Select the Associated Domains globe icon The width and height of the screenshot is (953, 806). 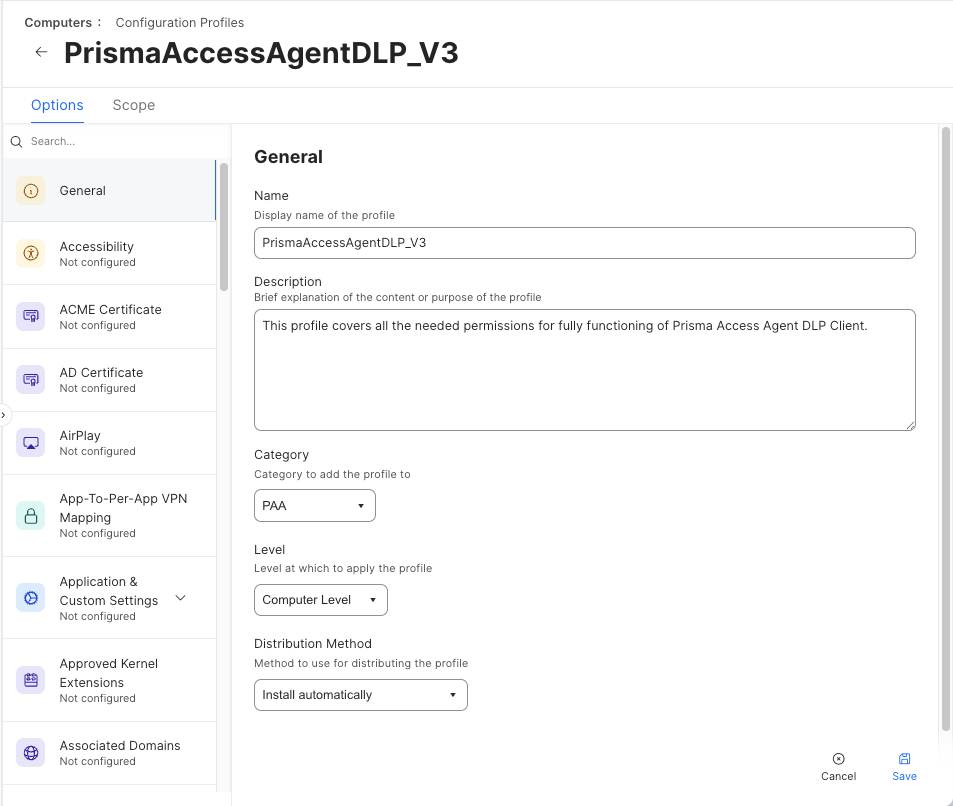(x=31, y=752)
